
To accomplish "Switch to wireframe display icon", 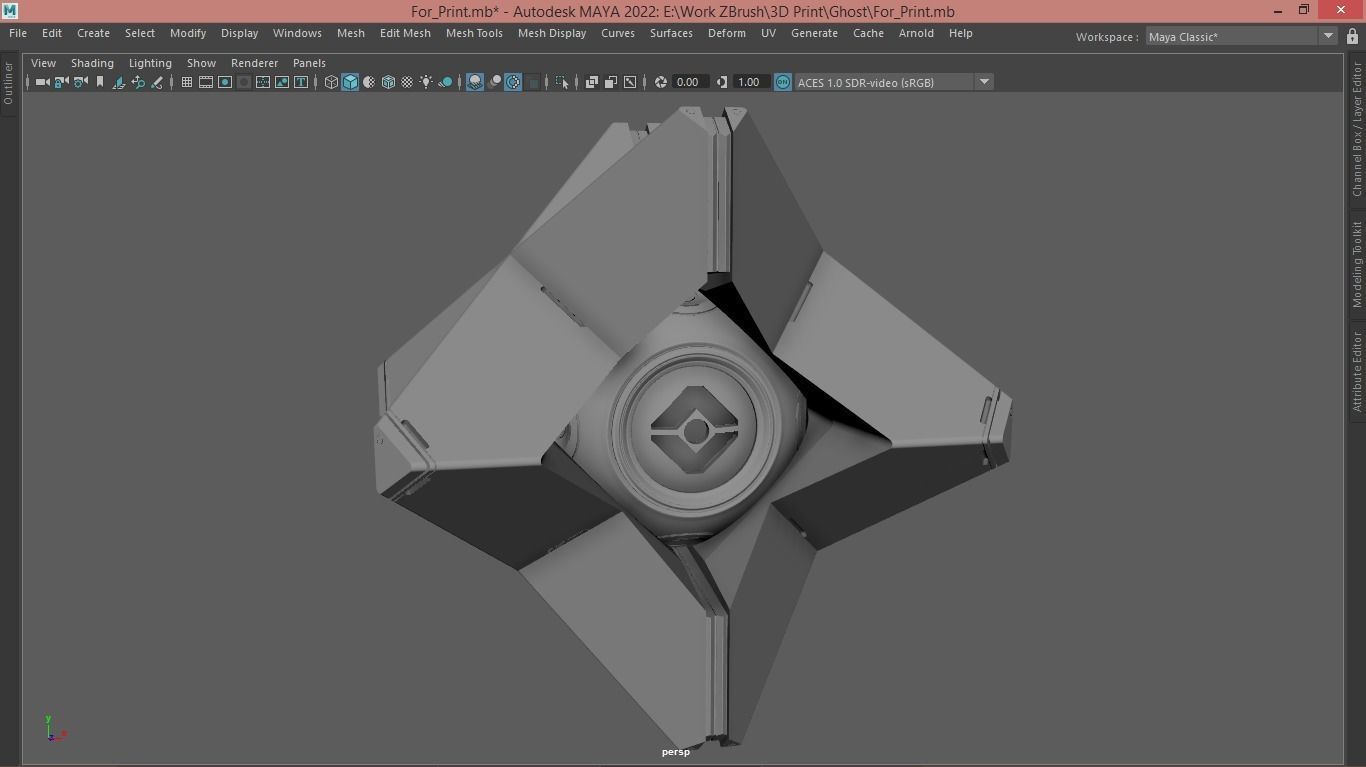I will coord(331,82).
